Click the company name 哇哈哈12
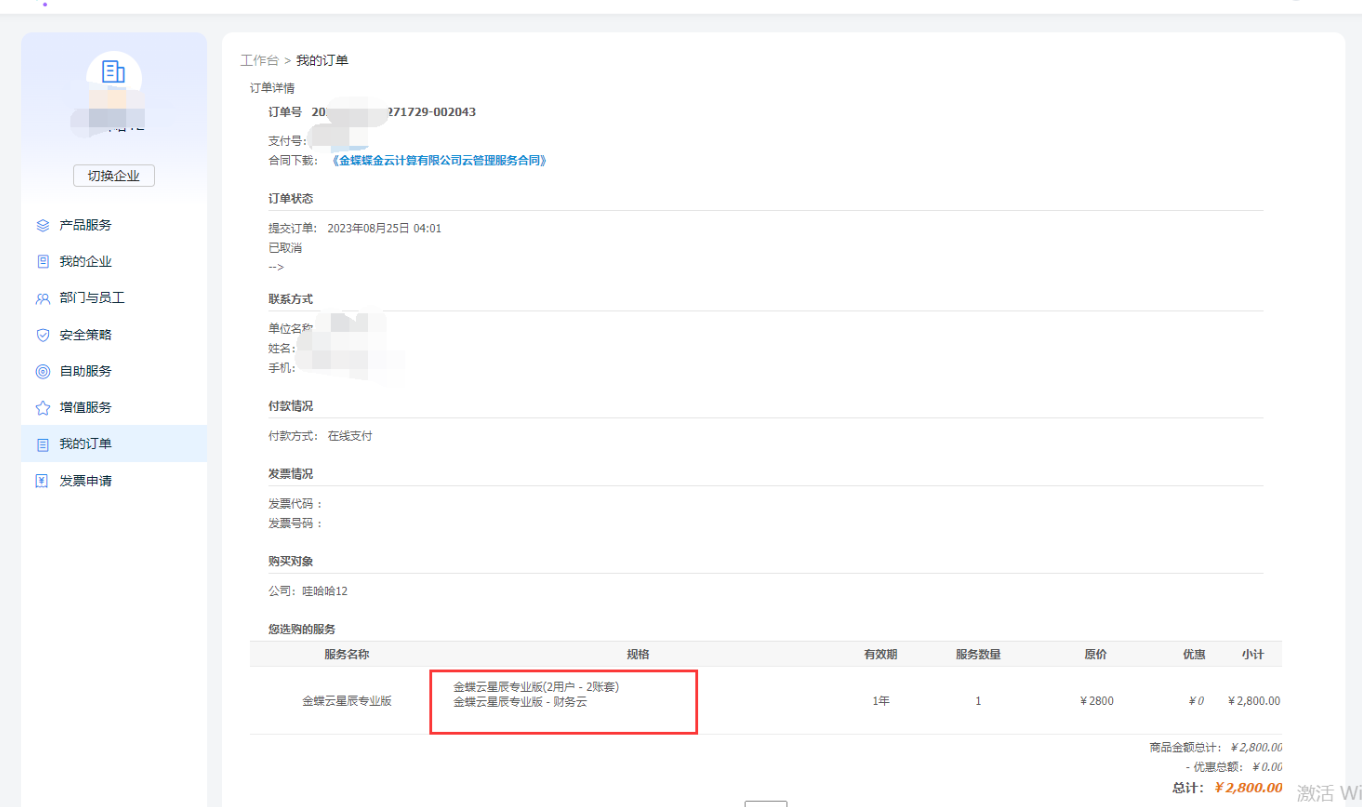 pos(325,591)
